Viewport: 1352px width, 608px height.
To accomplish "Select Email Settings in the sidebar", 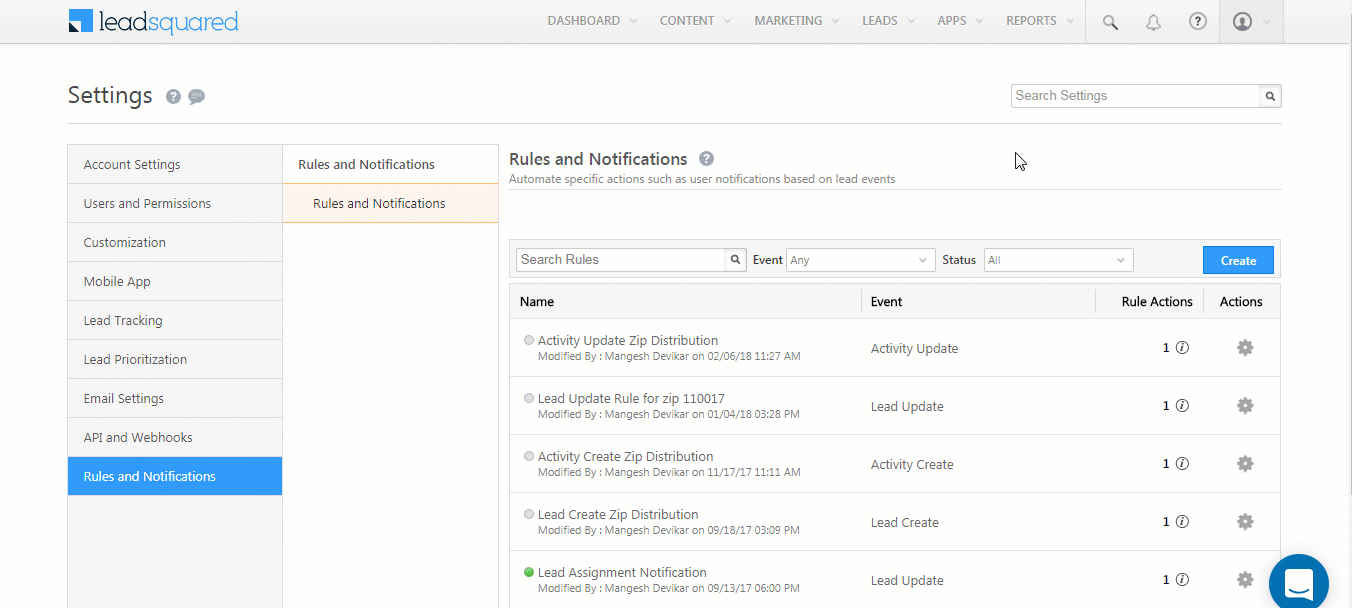I will coord(123,397).
